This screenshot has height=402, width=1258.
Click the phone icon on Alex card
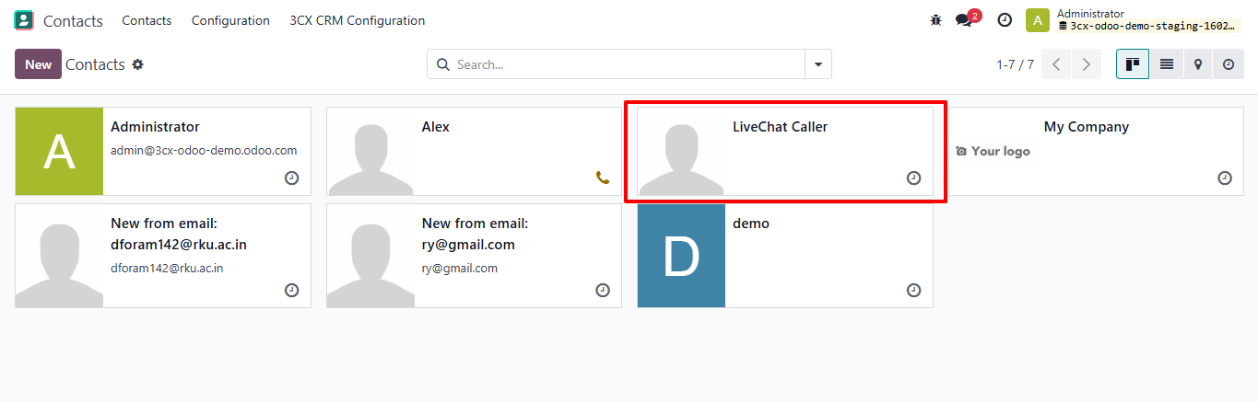[x=602, y=178]
